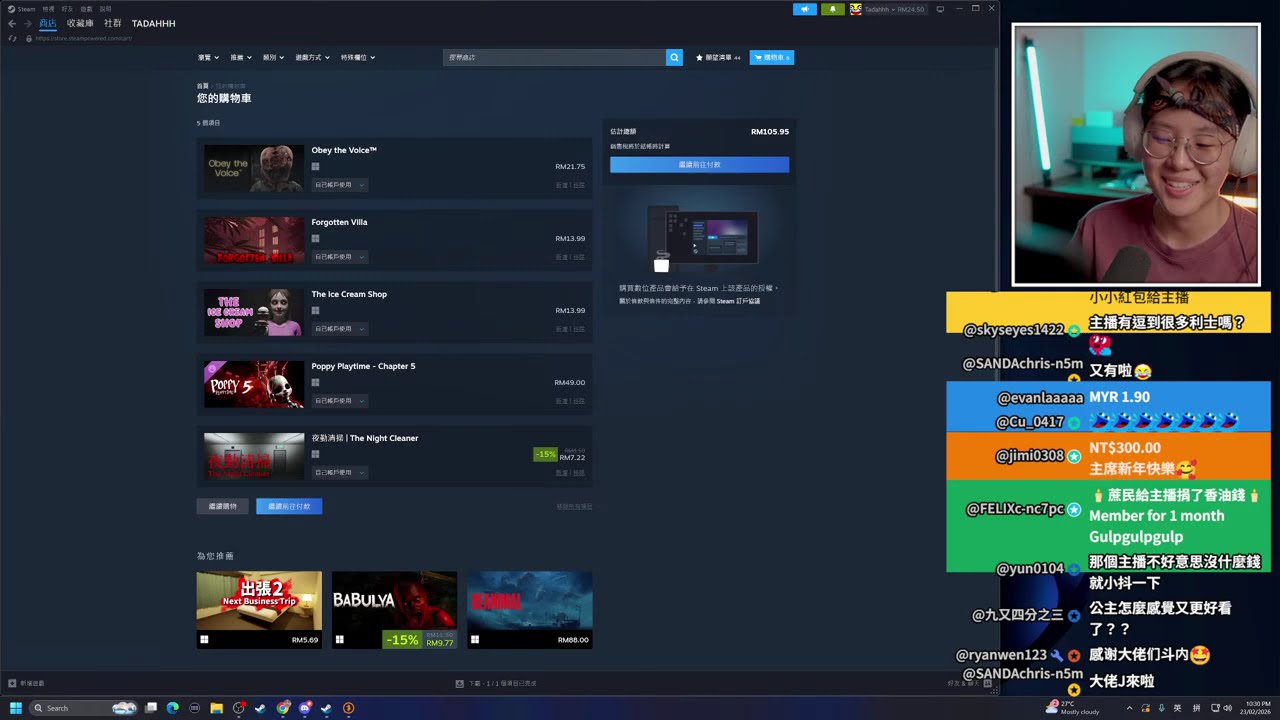Image resolution: width=1280 pixels, height=720 pixels.
Task: Open File Explorer from the taskbar
Action: [216, 708]
